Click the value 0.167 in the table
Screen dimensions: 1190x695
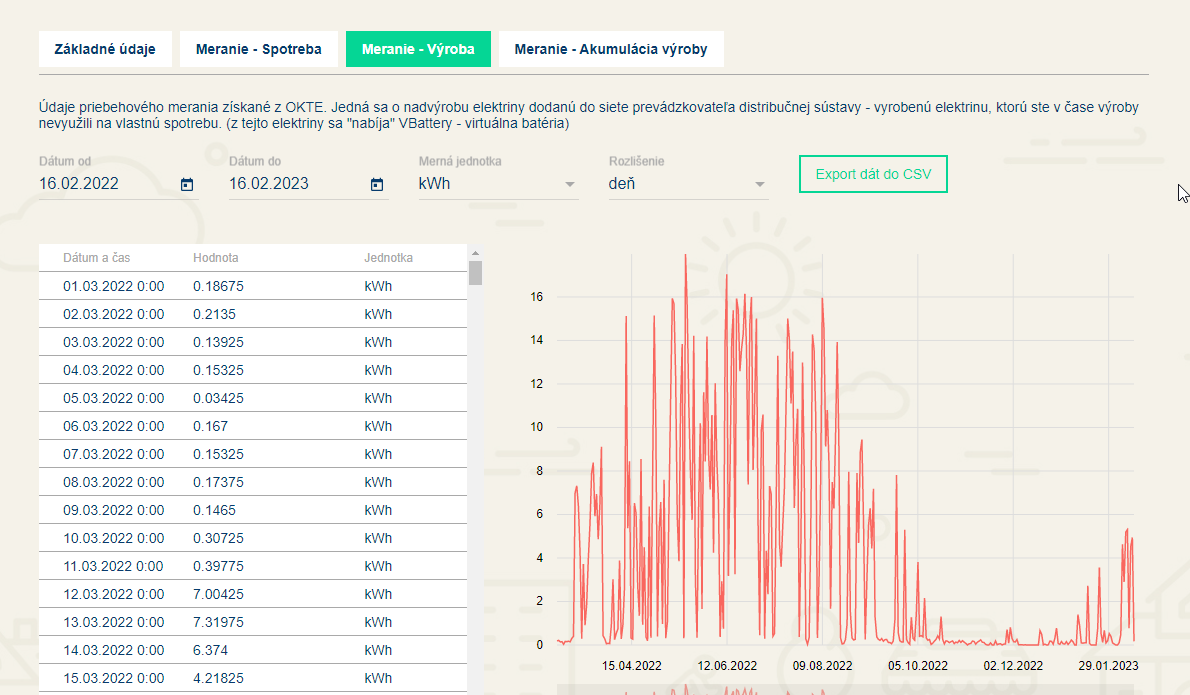pos(210,426)
